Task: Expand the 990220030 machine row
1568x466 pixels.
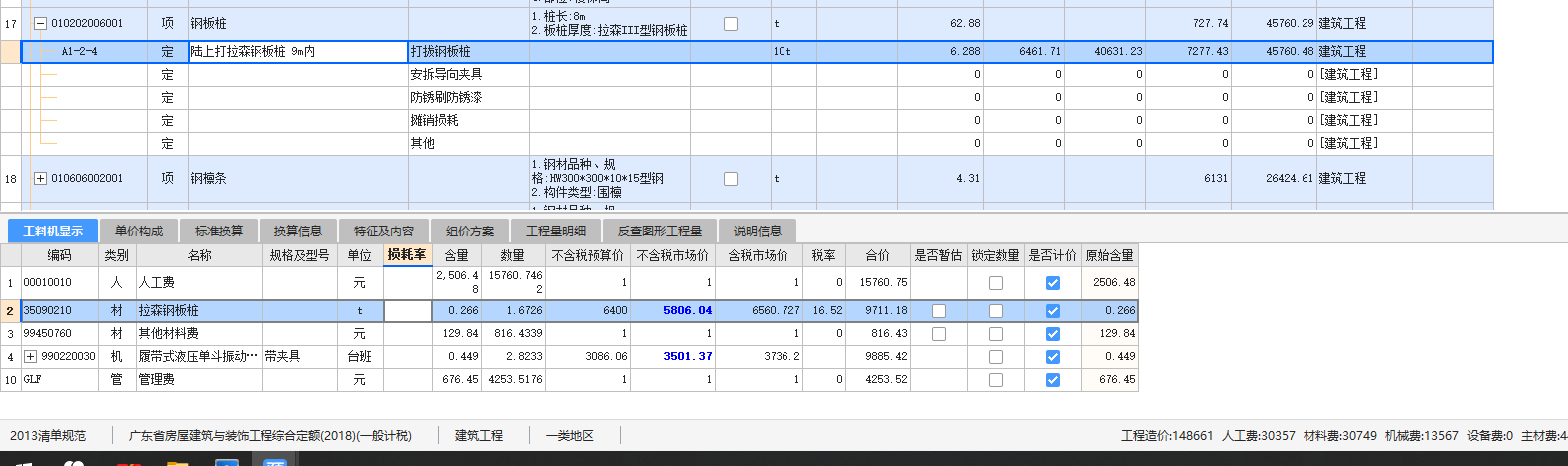Action: point(30,356)
